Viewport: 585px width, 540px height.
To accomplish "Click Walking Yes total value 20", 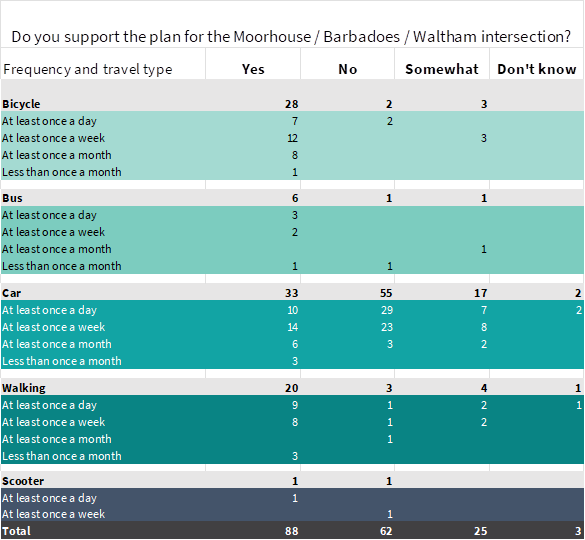I will pos(291,388).
